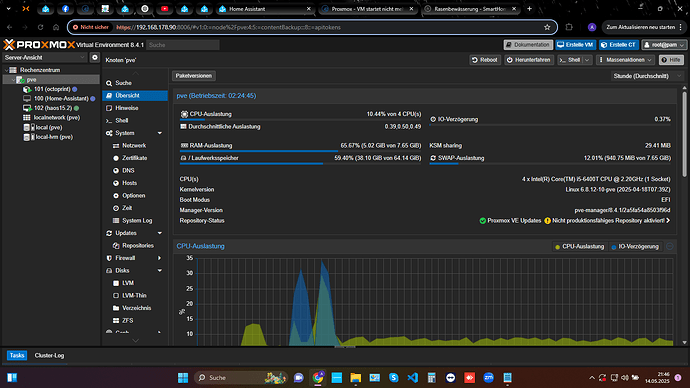Open Stunde (Durchschnitt) timeframe dropdown

pyautogui.click(x=646, y=76)
